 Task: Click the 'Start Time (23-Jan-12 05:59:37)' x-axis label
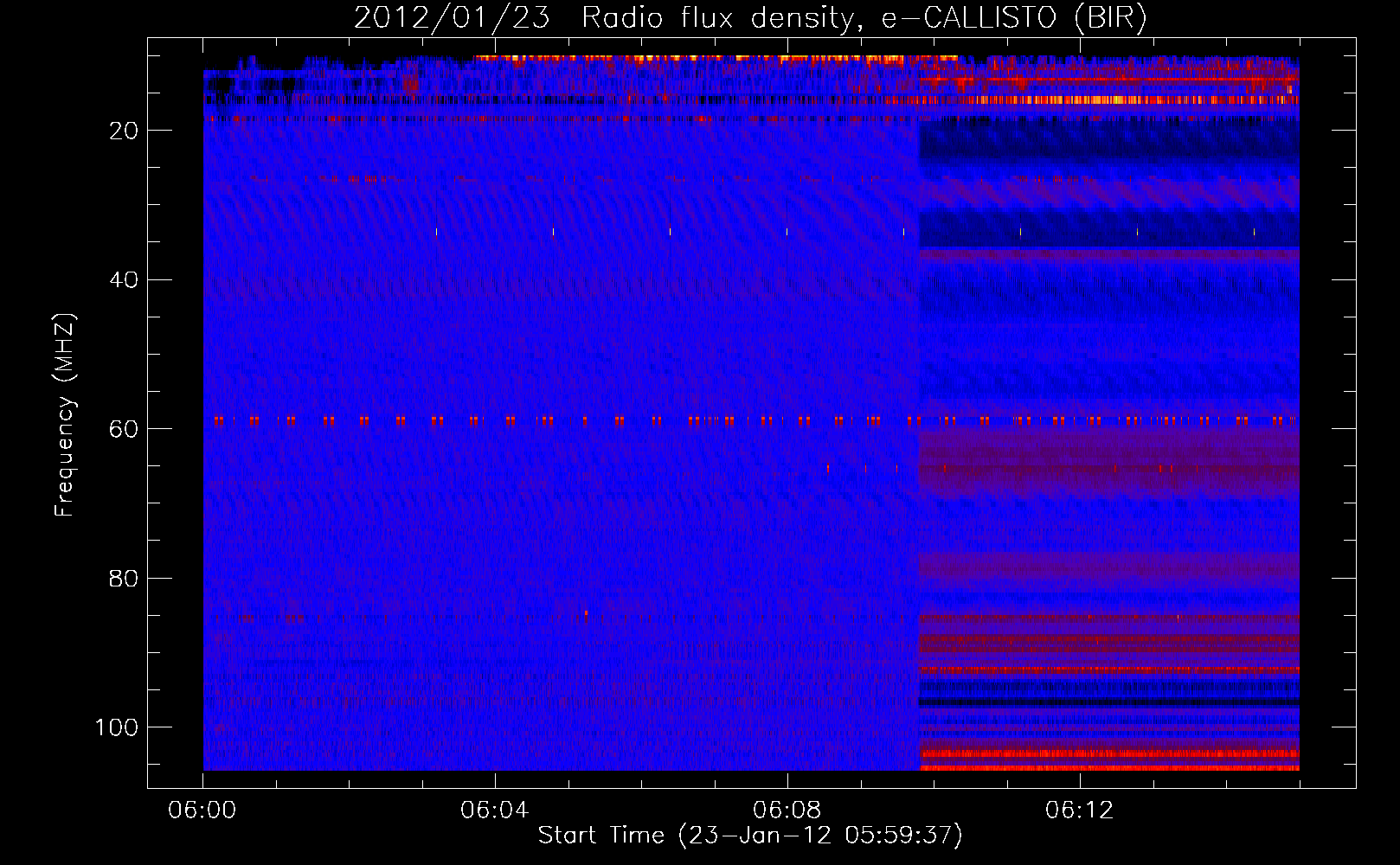[x=750, y=836]
